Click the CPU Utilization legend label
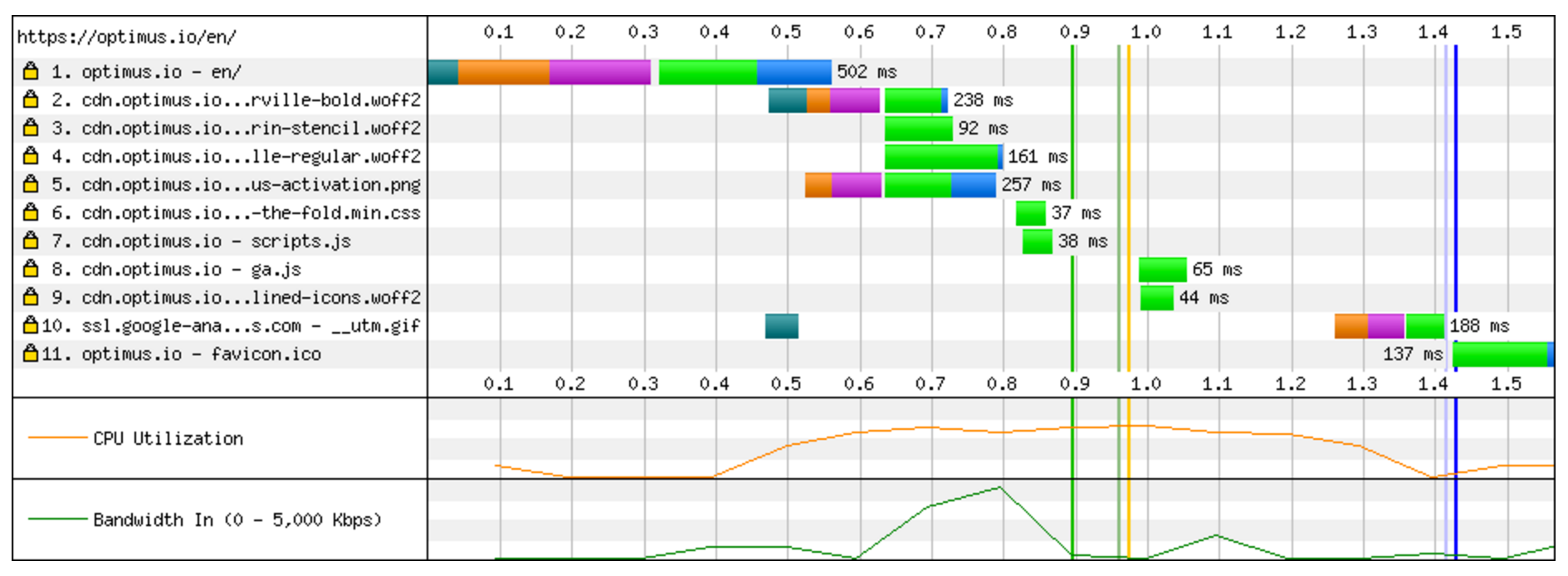The image size is (1568, 576). pyautogui.click(x=168, y=438)
